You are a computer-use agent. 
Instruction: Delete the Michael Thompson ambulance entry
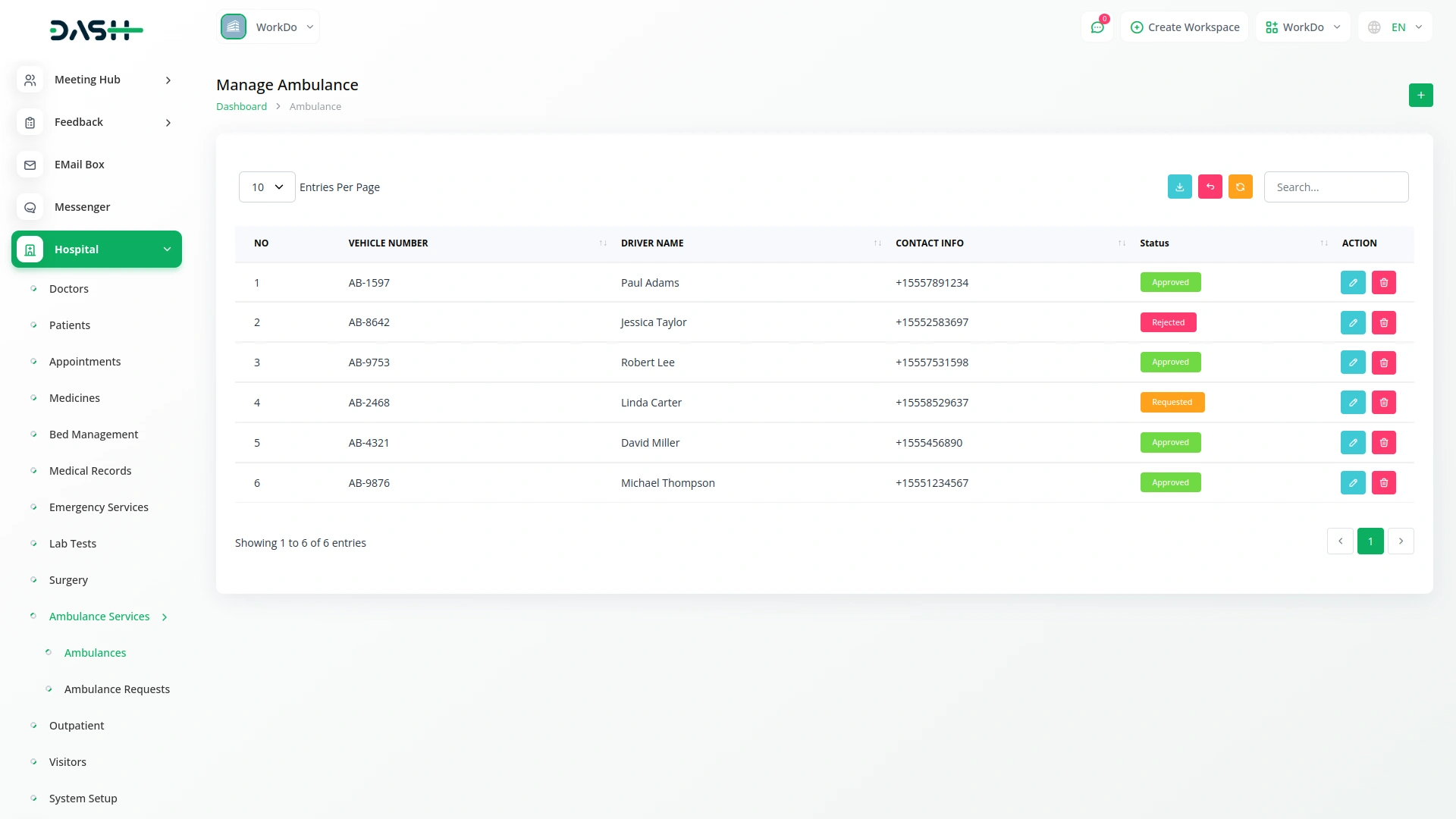[x=1383, y=482]
